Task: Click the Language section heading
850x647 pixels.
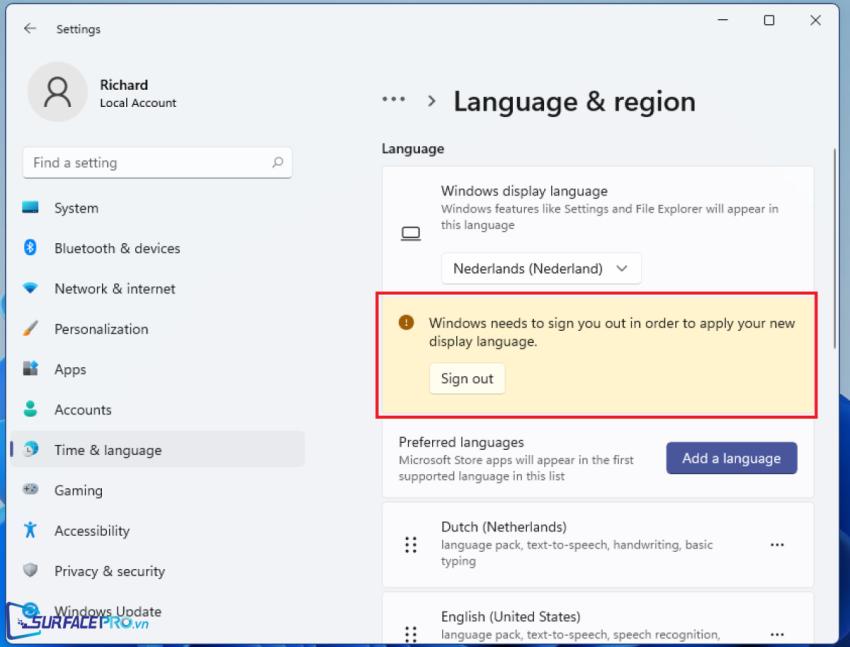Action: pos(413,148)
